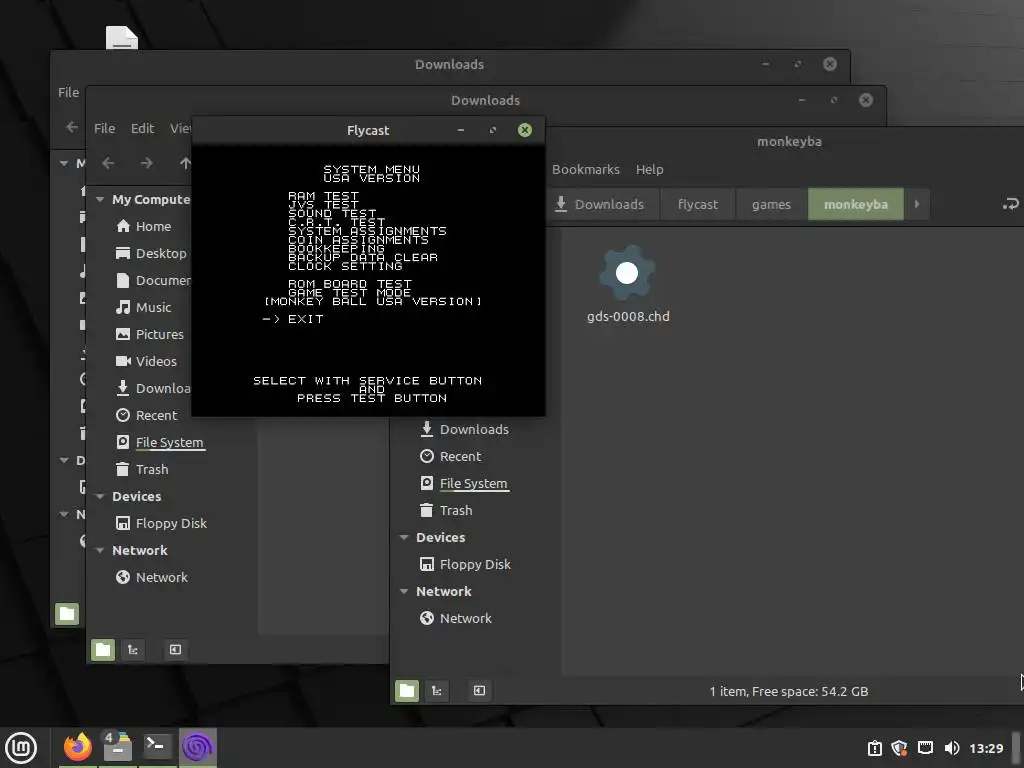
Task: Select Flycast taskbar button
Action: 197,747
